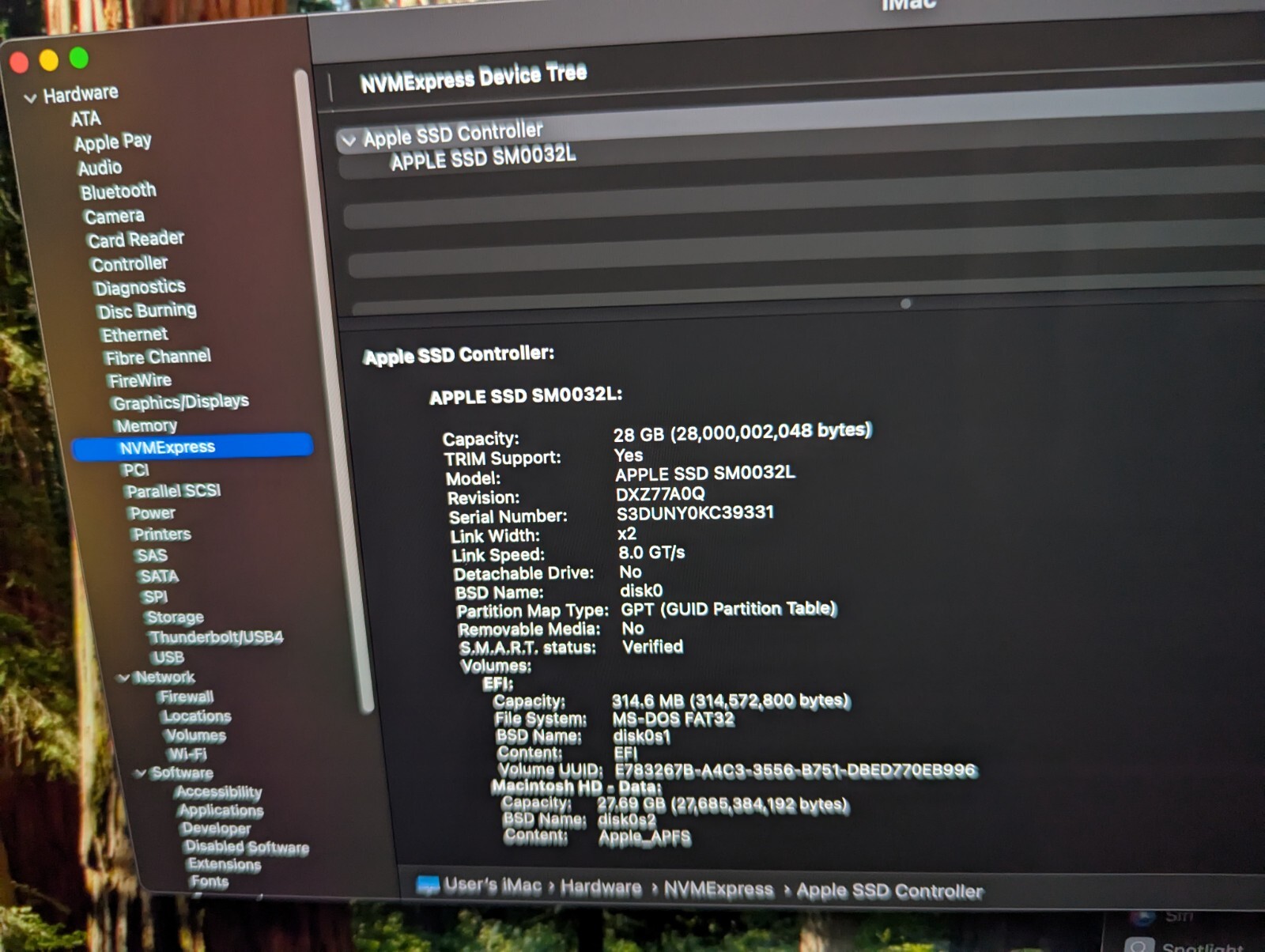The width and height of the screenshot is (1265, 952).
Task: Select Locations under Network
Action: [x=197, y=716]
